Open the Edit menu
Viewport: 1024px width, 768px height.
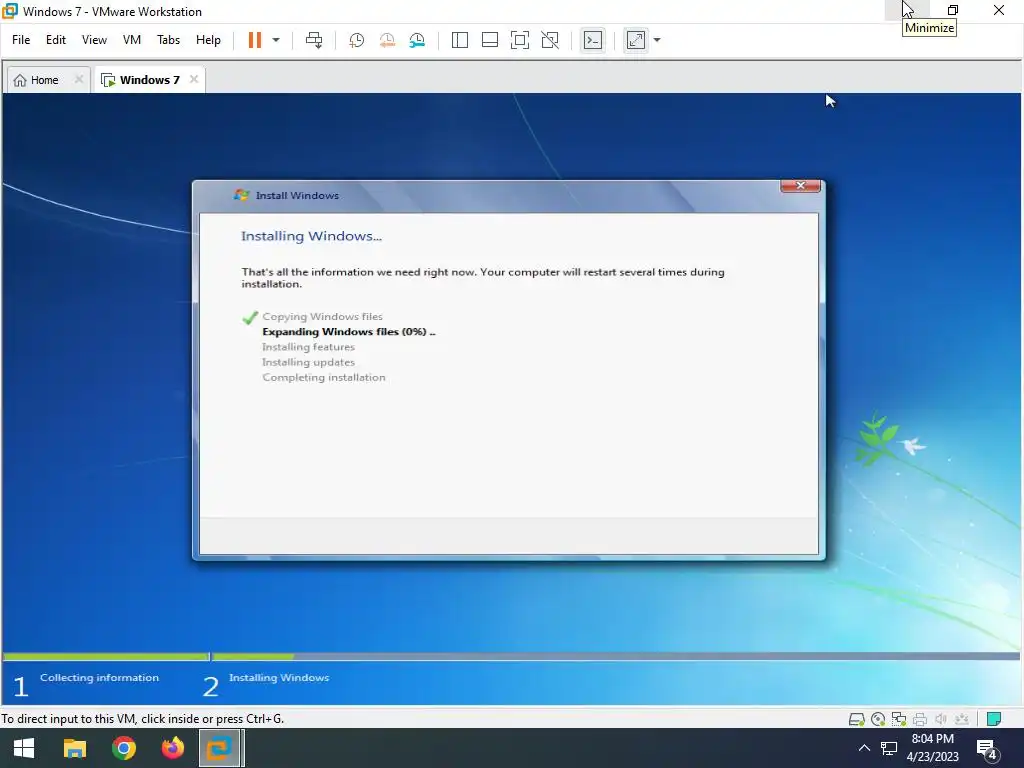point(56,40)
